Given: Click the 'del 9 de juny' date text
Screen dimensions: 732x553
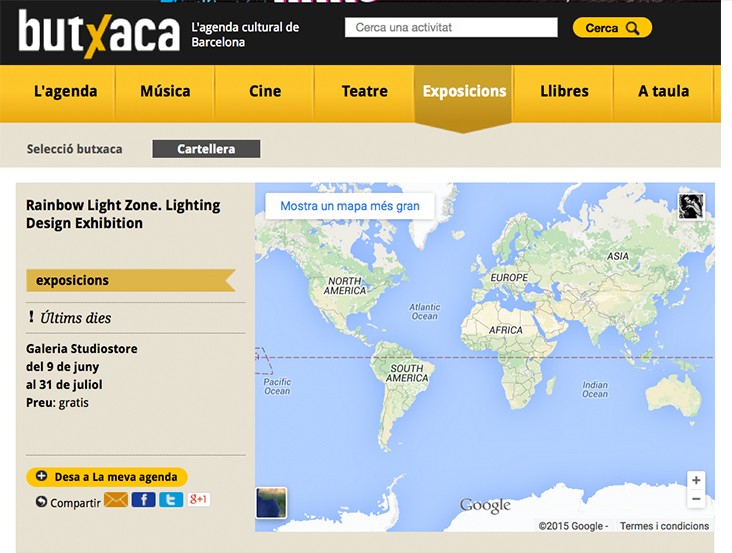Looking at the screenshot, I should (x=63, y=367).
